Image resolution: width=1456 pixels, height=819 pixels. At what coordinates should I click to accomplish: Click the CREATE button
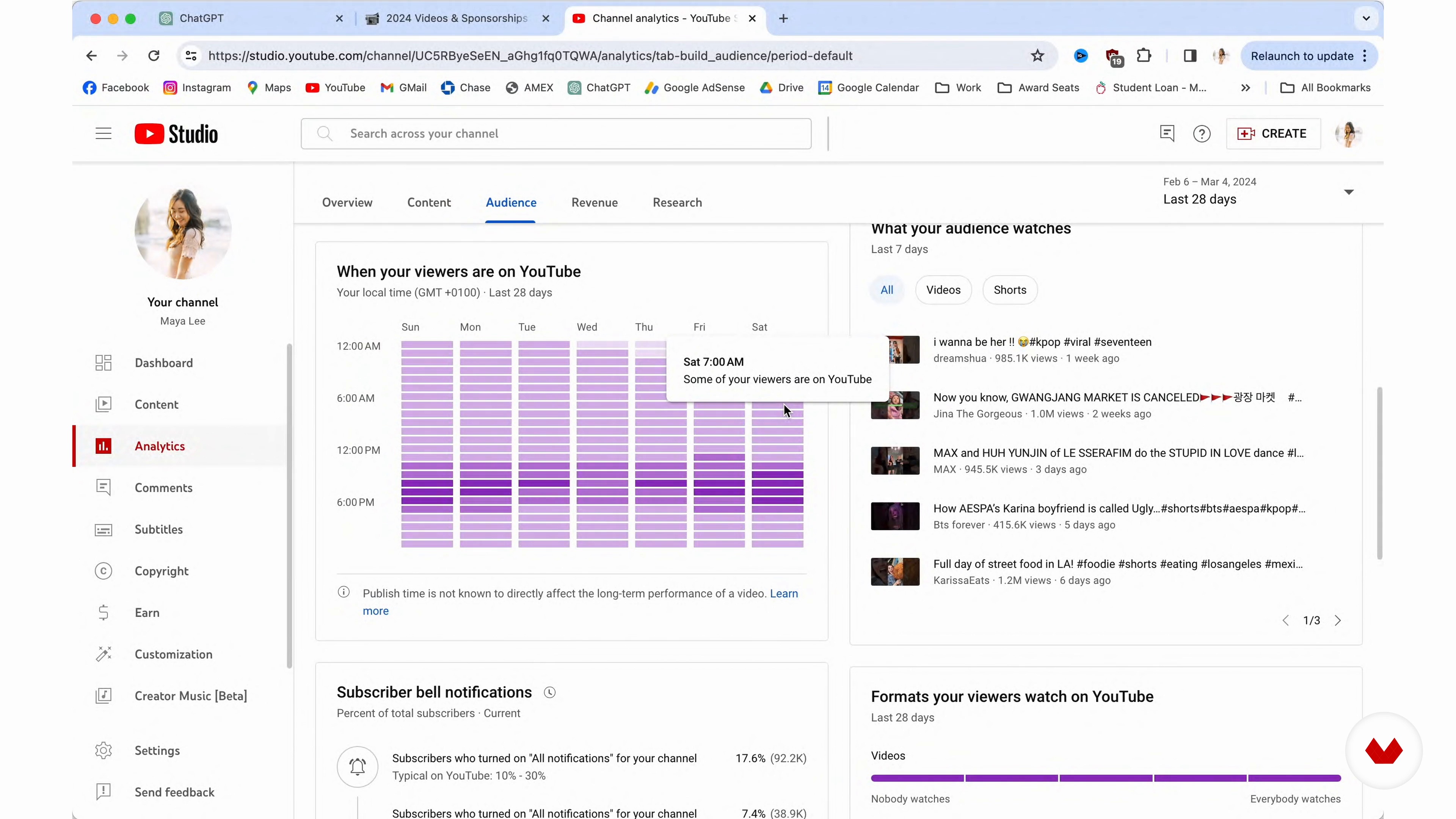1274,134
